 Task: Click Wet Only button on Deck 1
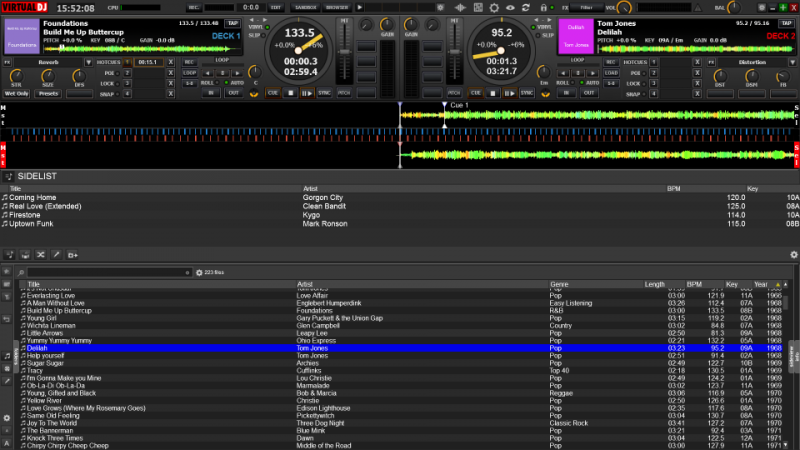pos(16,94)
